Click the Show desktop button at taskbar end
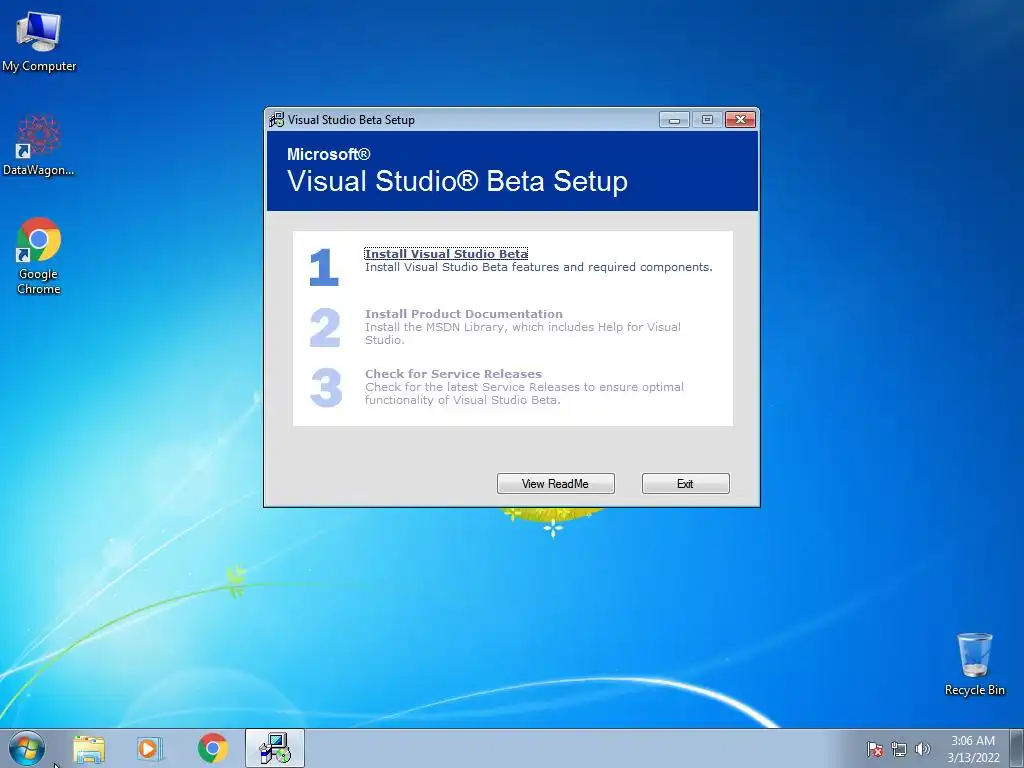Viewport: 1024px width, 768px height. (x=1017, y=748)
